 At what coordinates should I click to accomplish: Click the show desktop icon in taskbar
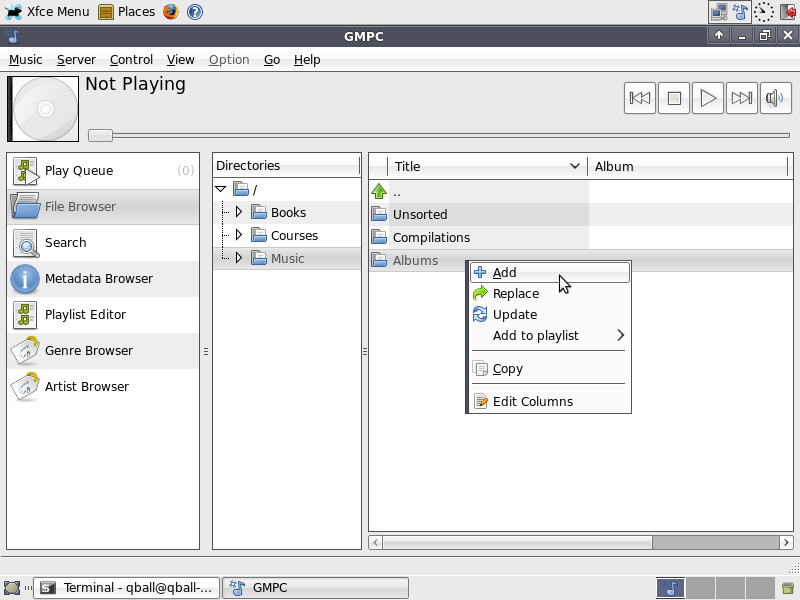12,588
